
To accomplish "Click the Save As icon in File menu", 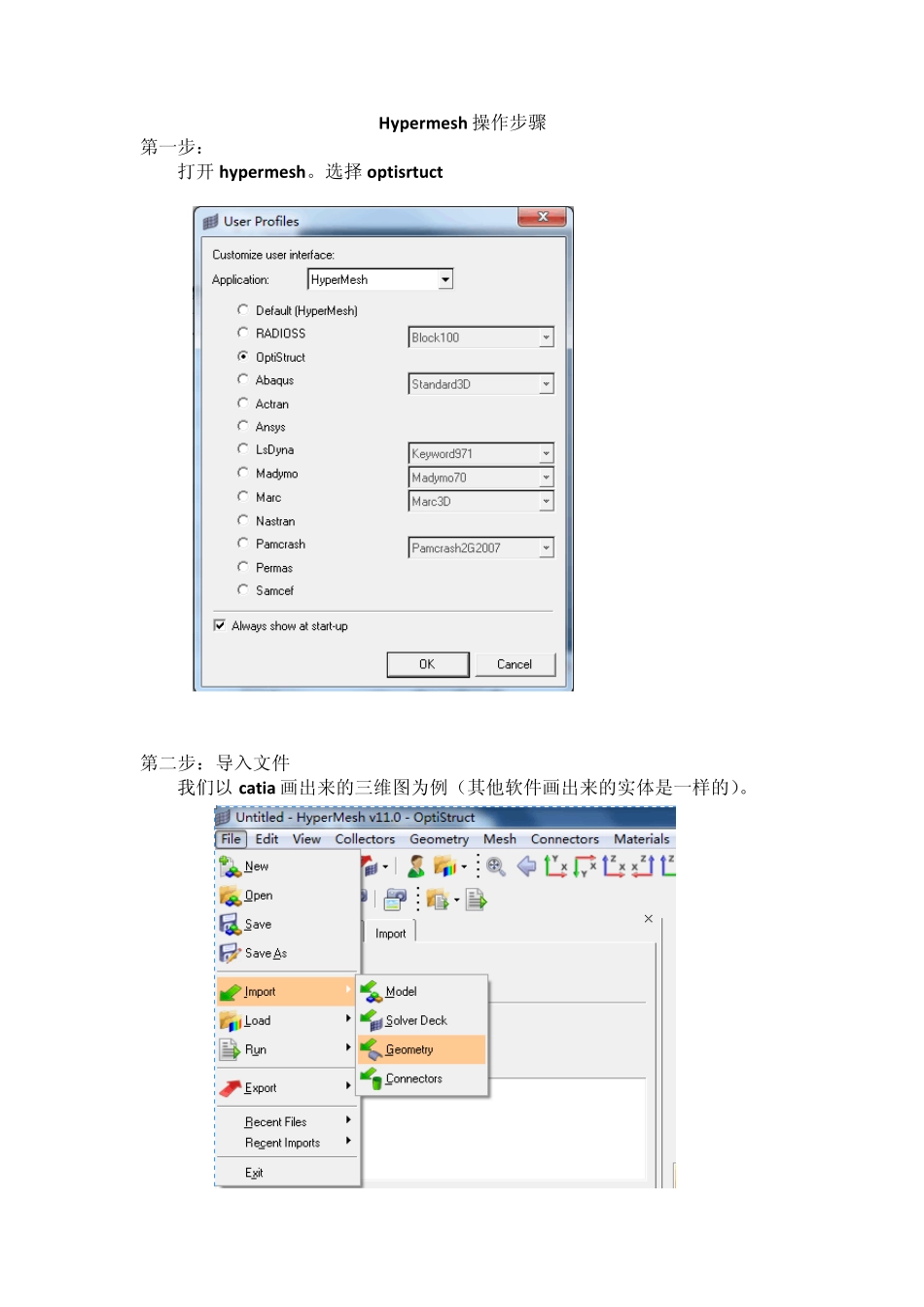I will point(230,953).
